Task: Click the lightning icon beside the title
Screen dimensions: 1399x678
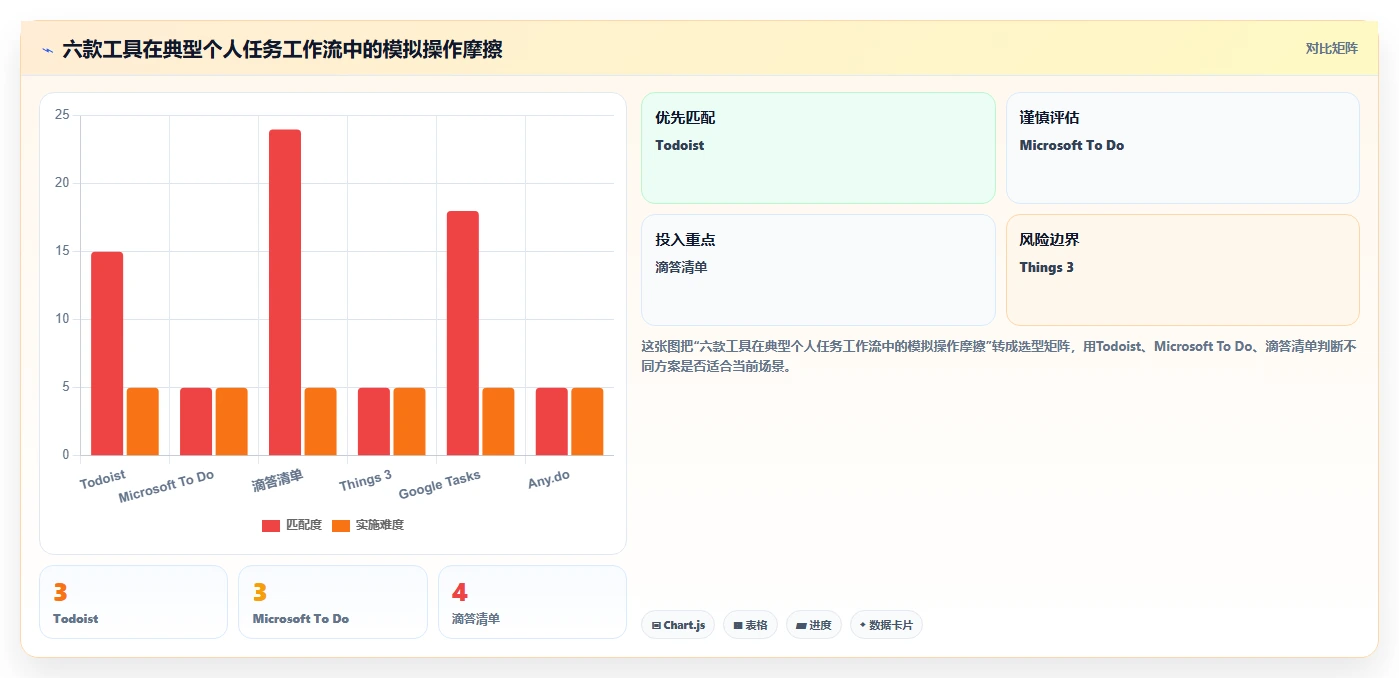Action: coord(47,49)
